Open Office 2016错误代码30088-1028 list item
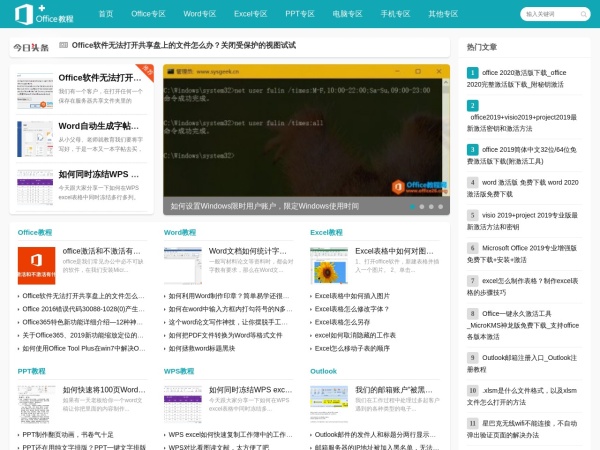This screenshot has width=600, height=450. 83,309
